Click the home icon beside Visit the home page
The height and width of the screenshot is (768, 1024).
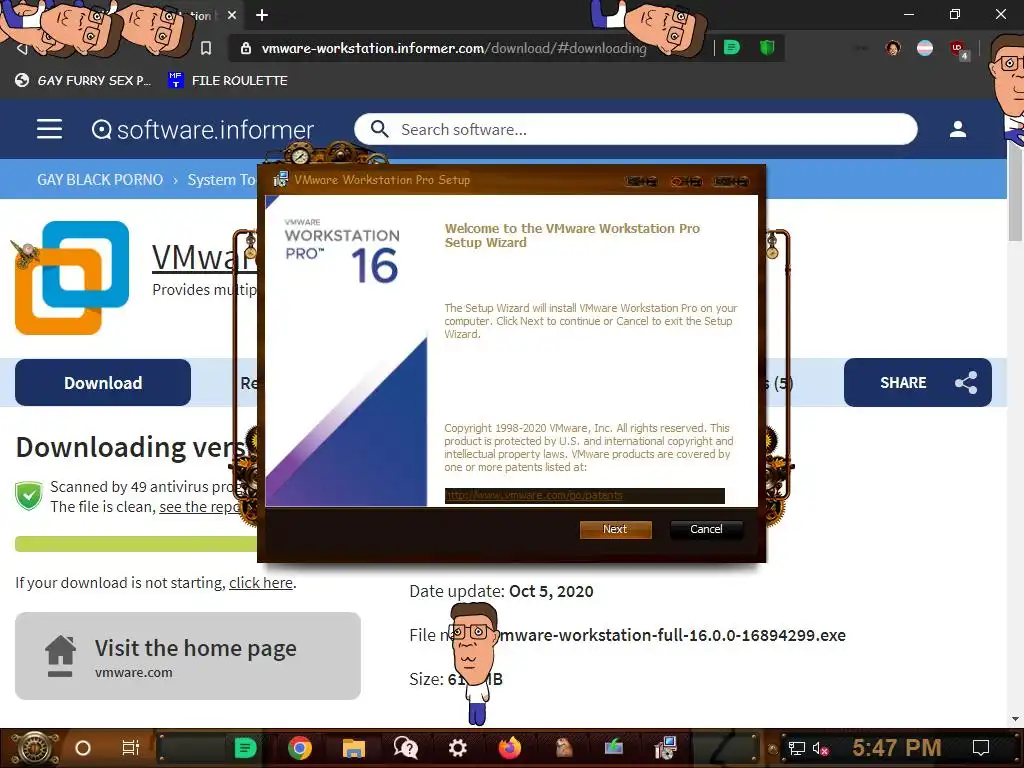pyautogui.click(x=60, y=655)
